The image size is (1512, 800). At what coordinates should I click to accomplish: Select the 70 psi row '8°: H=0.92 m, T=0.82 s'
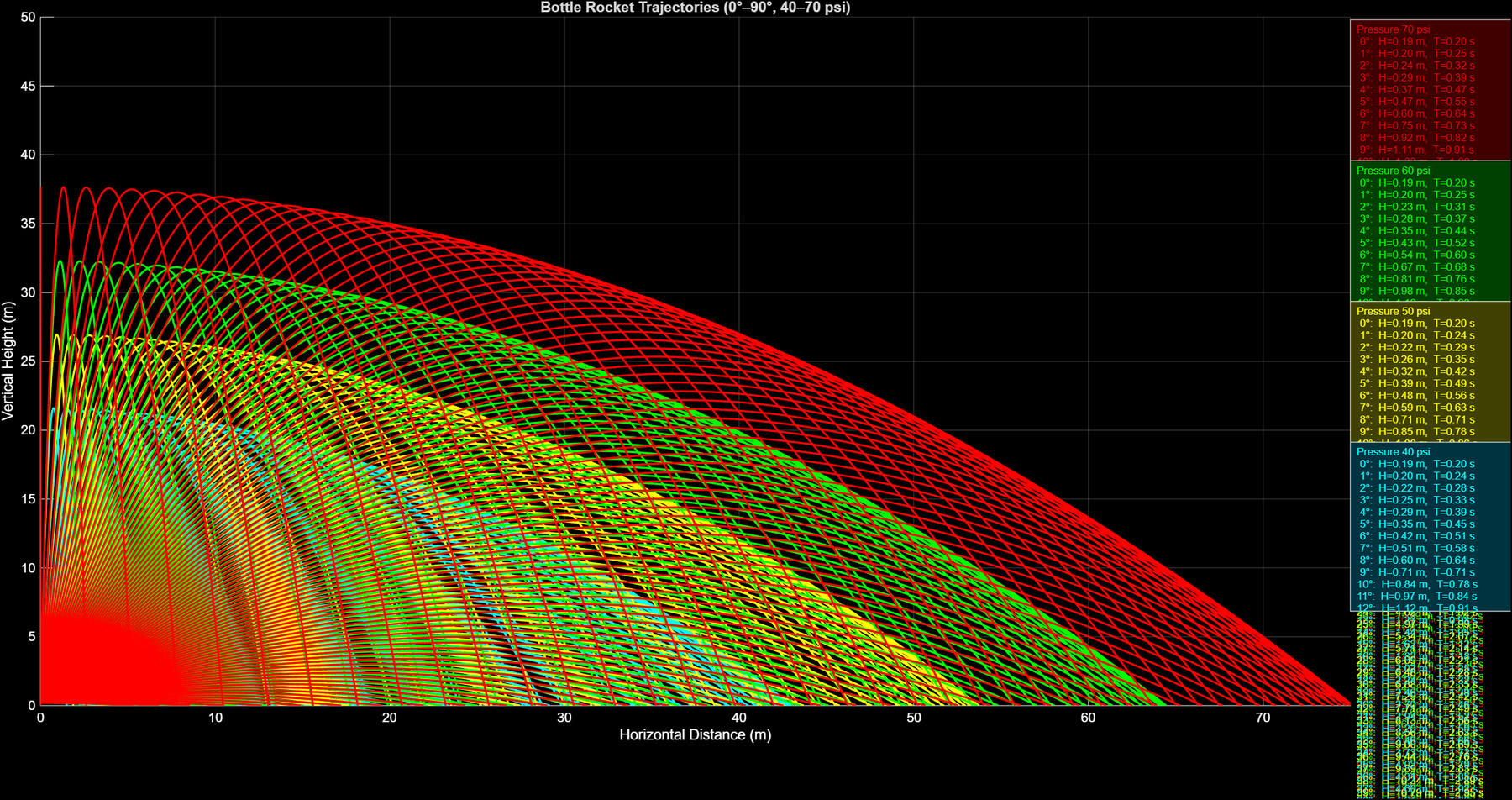1417,138
